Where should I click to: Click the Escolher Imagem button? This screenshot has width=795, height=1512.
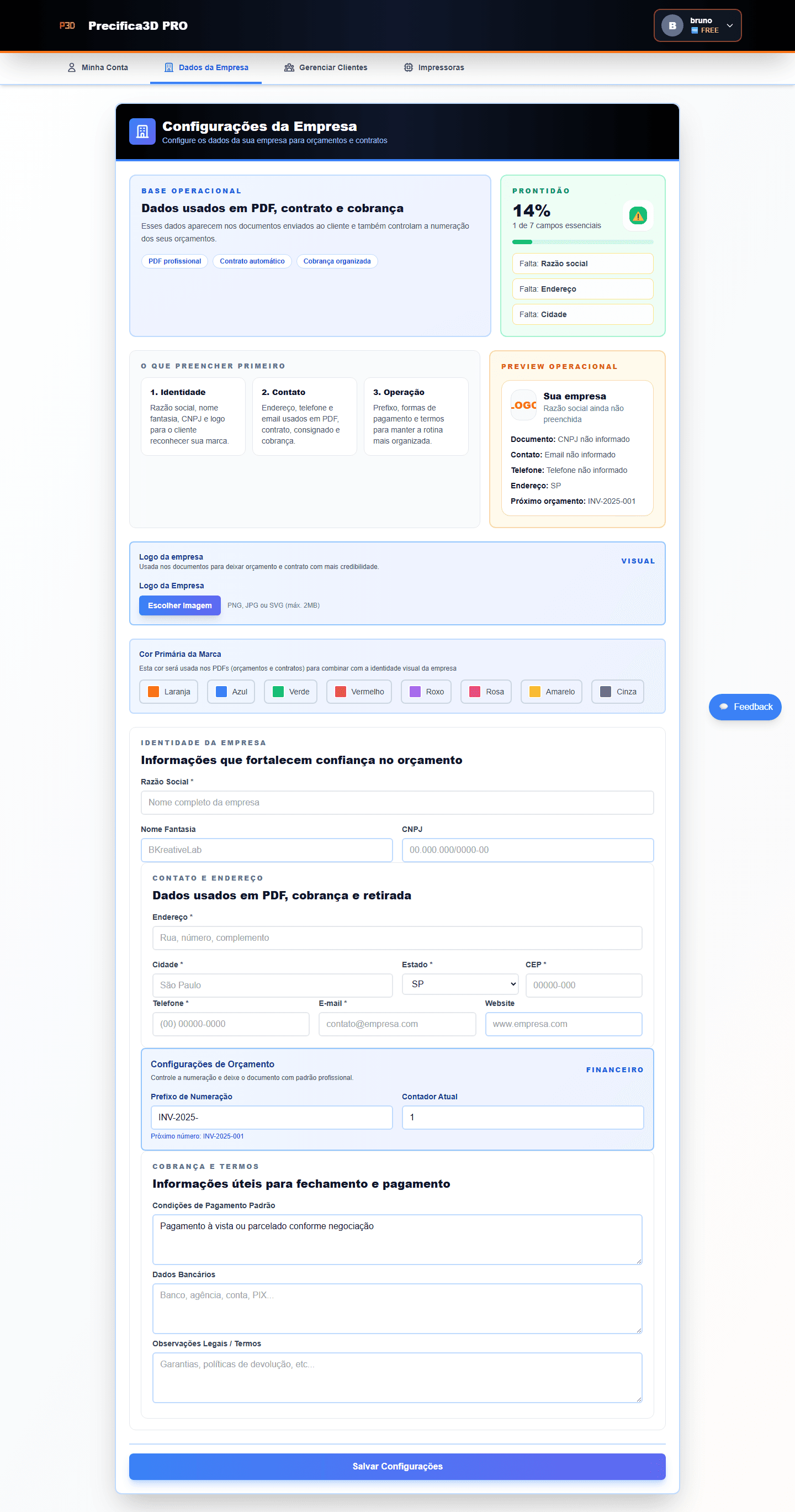179,605
